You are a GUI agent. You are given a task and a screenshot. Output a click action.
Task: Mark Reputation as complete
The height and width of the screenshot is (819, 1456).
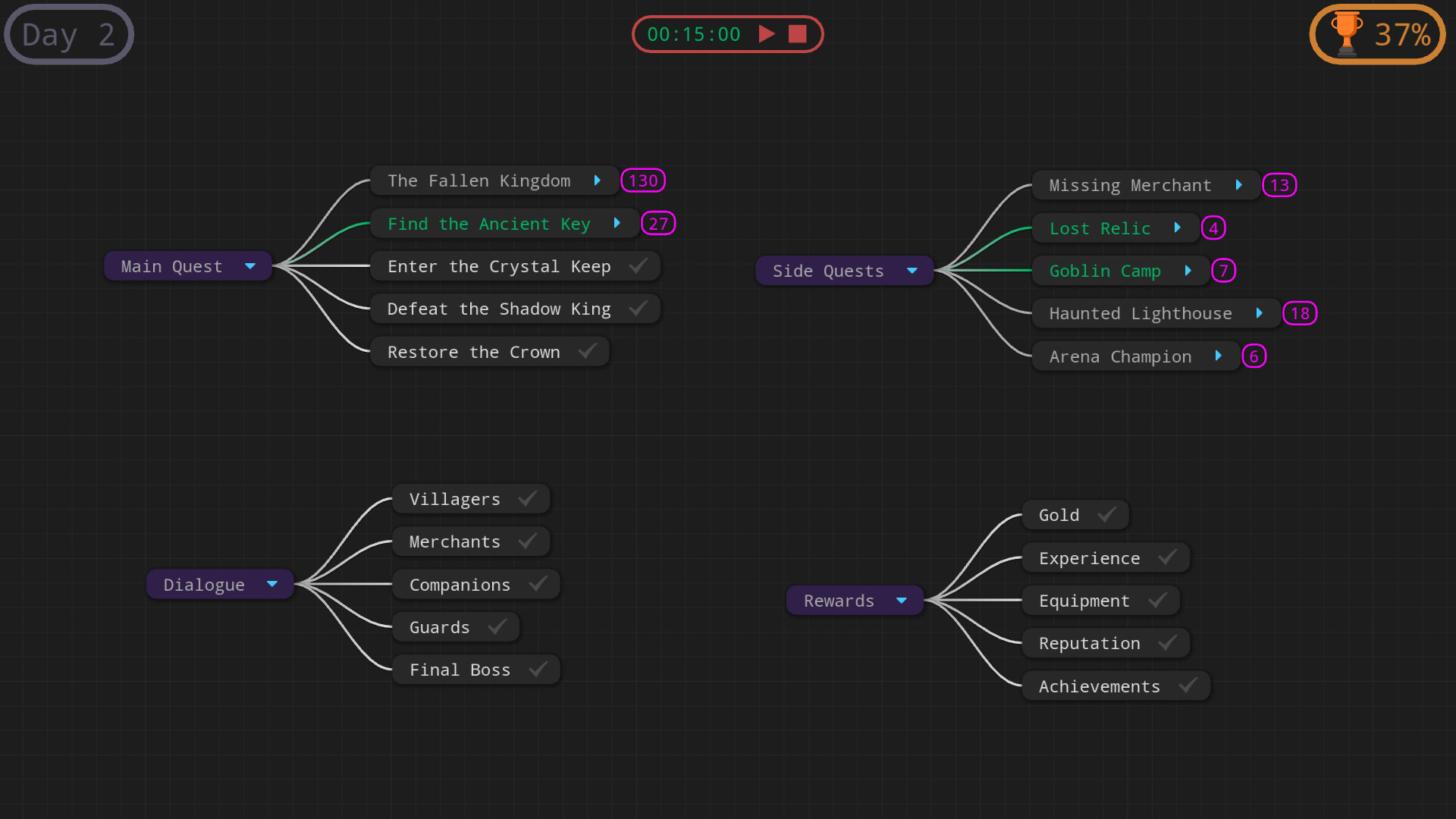(1168, 642)
